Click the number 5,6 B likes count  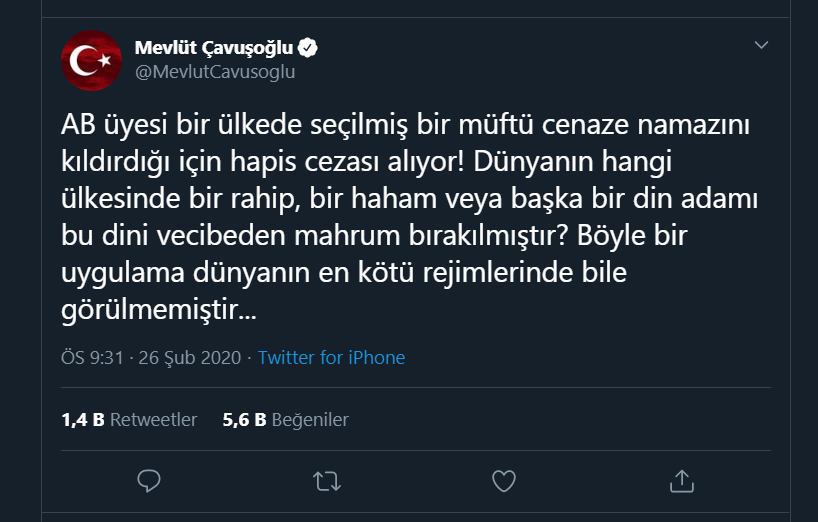coord(244,419)
